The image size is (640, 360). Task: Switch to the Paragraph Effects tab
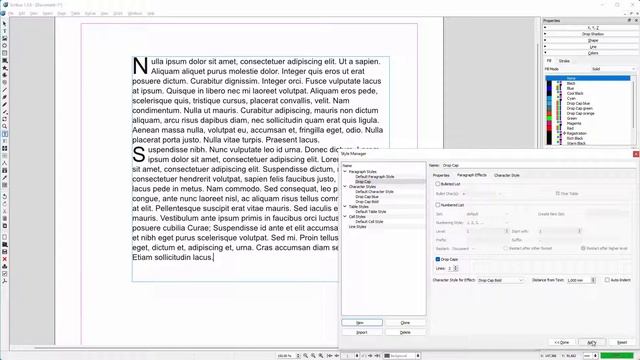click(472, 175)
